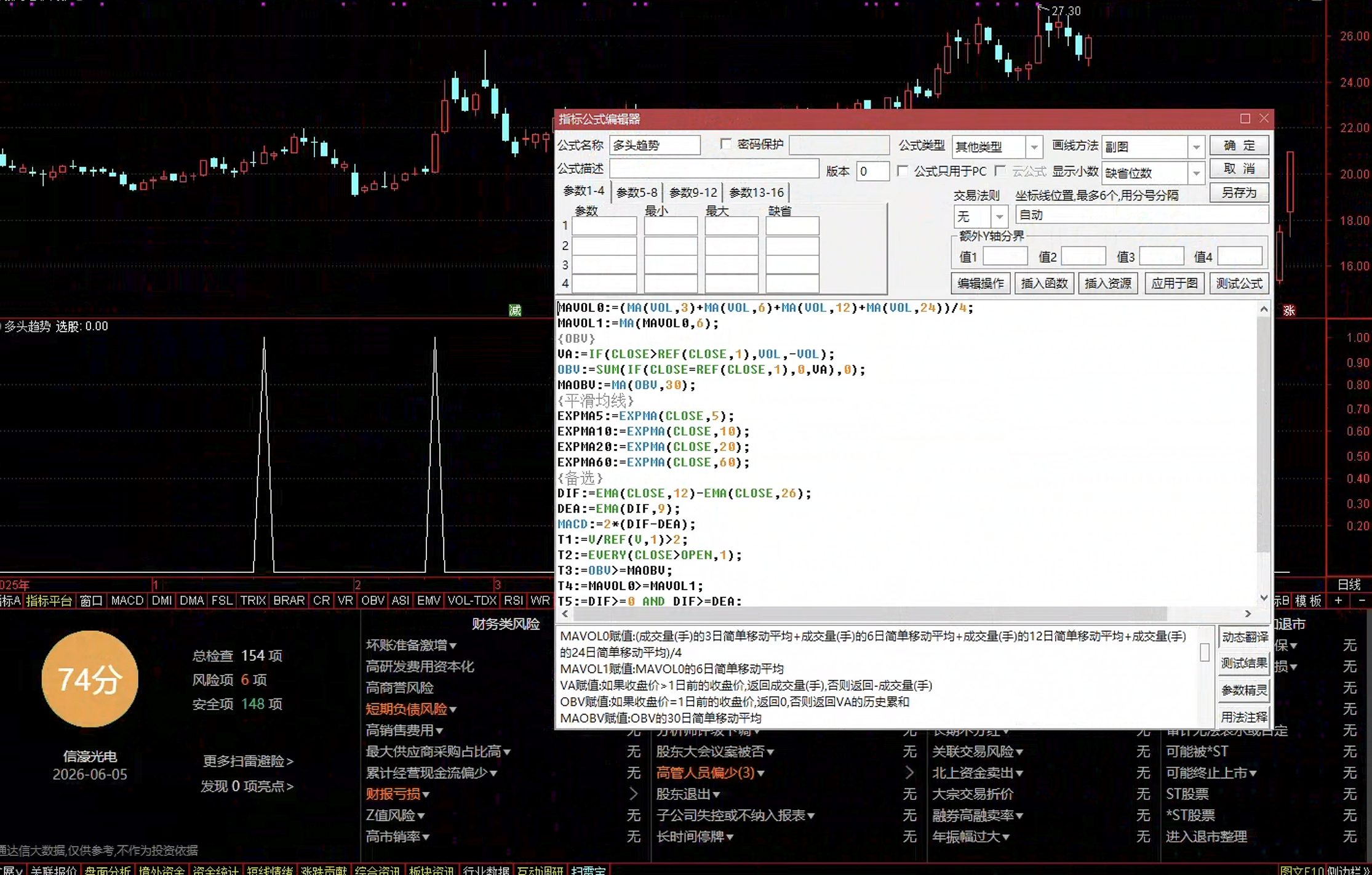
Task: Select the 扫雷宝 bottom tab
Action: [588, 870]
